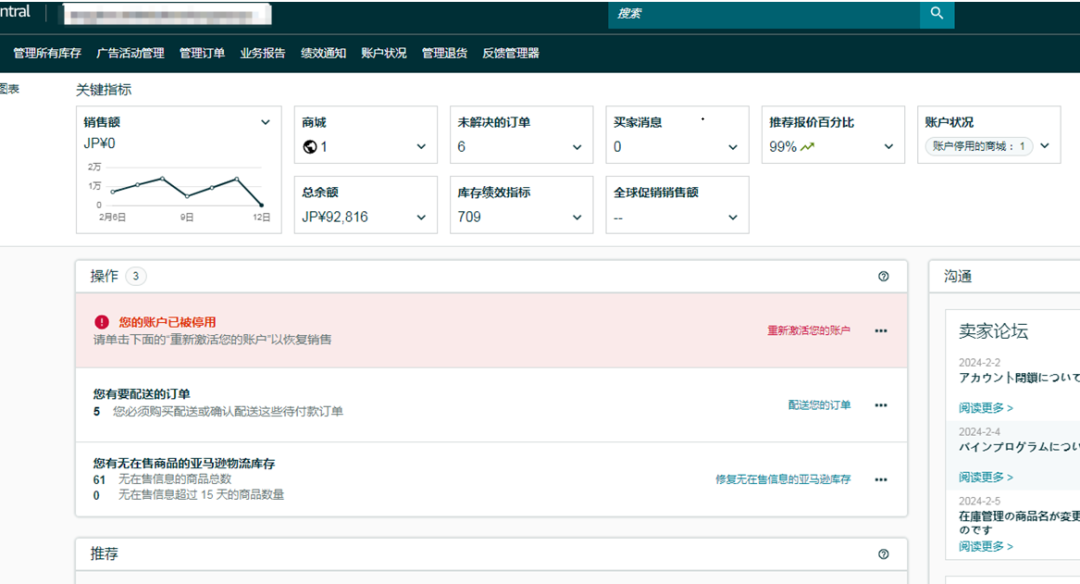Click the アカウント閉鎖について forum post title

pos(1019,377)
